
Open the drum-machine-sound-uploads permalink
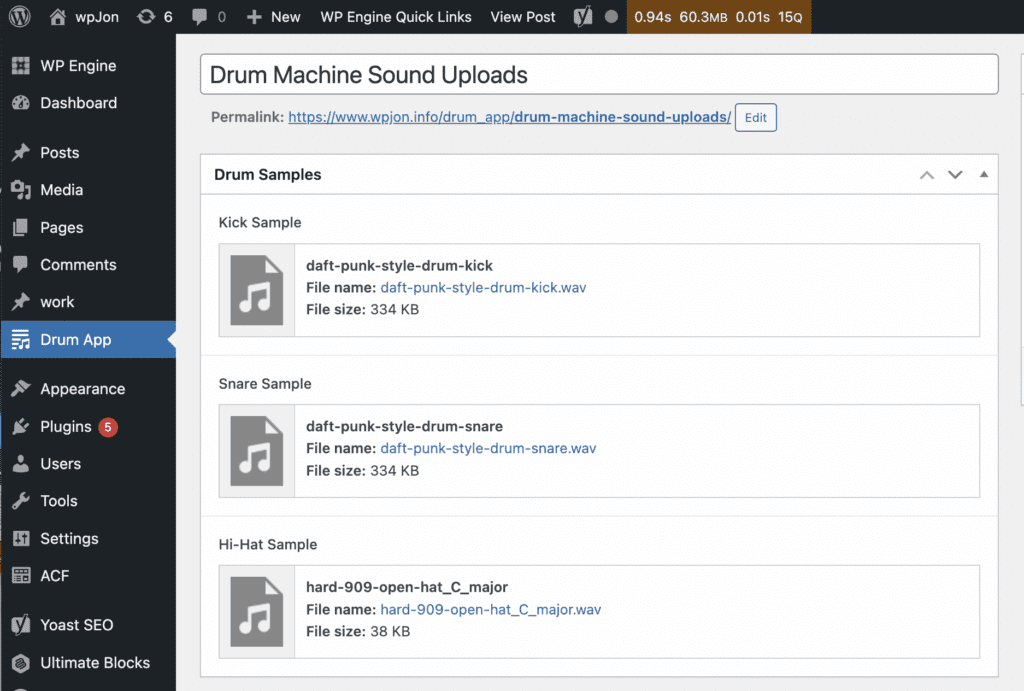click(x=509, y=117)
